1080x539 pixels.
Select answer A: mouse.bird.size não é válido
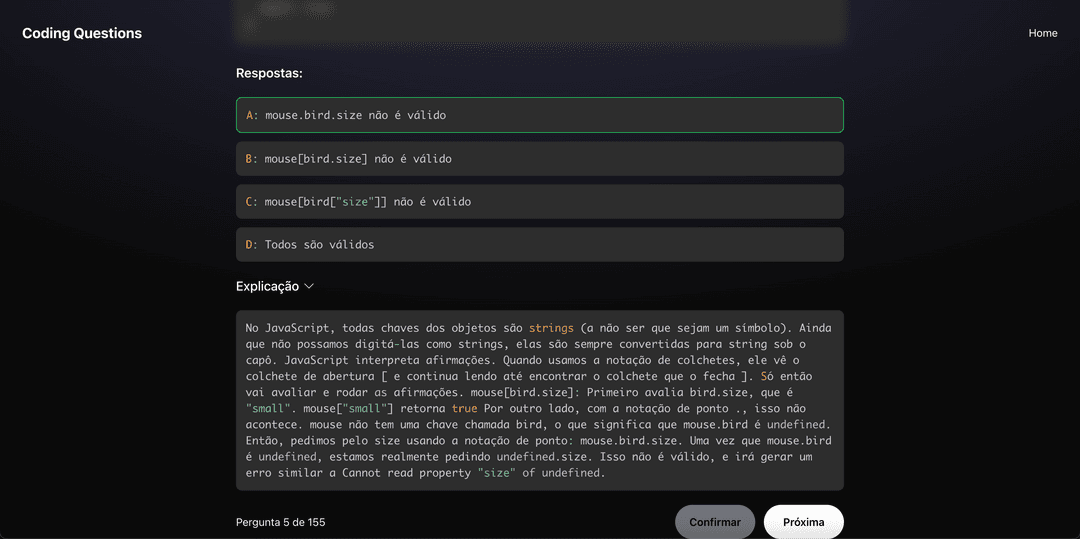tap(539, 115)
